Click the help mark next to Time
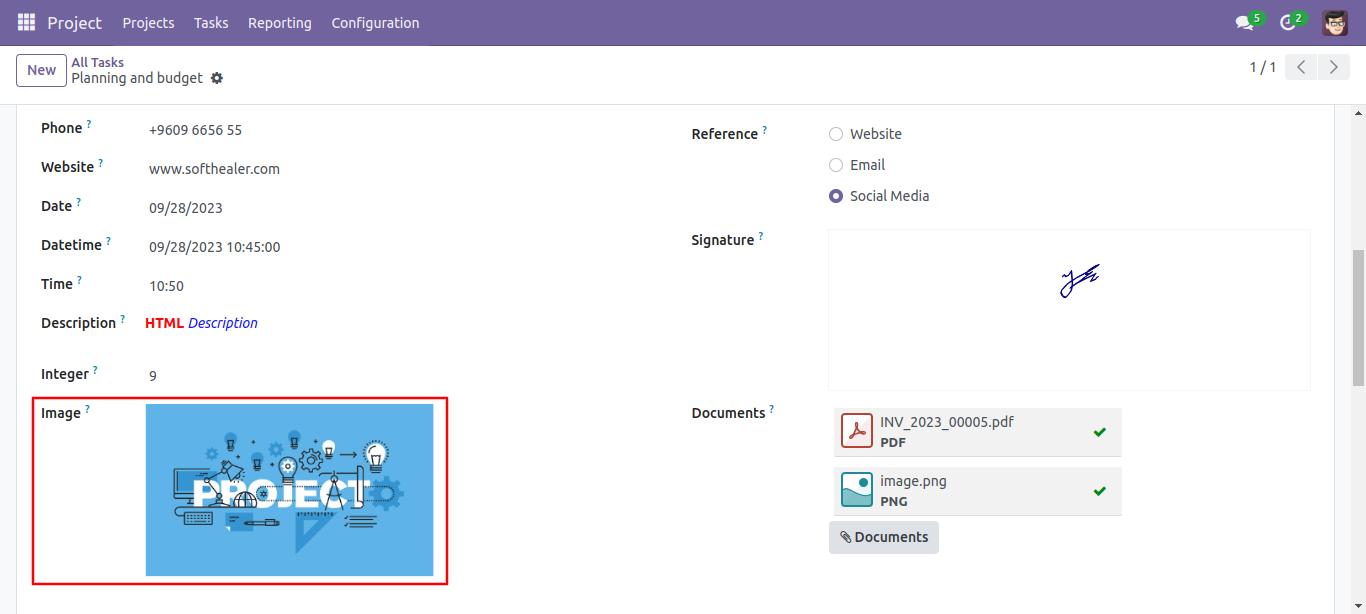 tap(79, 280)
